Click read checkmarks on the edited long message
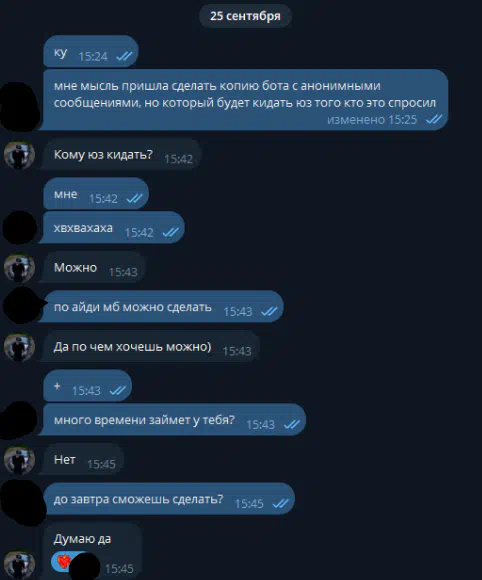Image resolution: width=482 pixels, height=580 pixels. 434,119
